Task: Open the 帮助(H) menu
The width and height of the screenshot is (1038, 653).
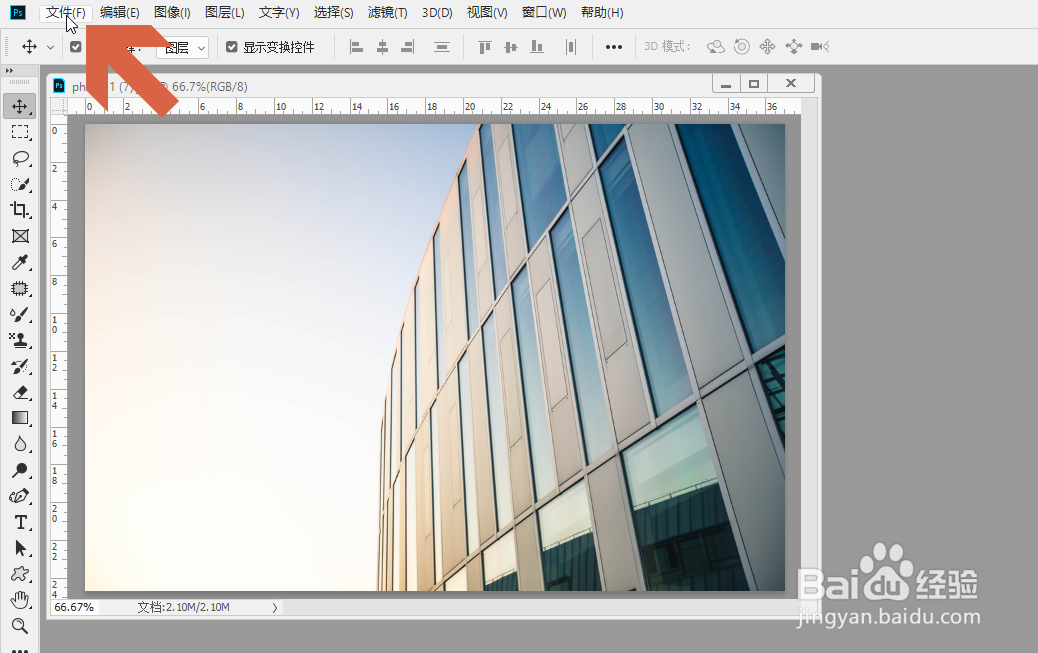Action: 602,13
